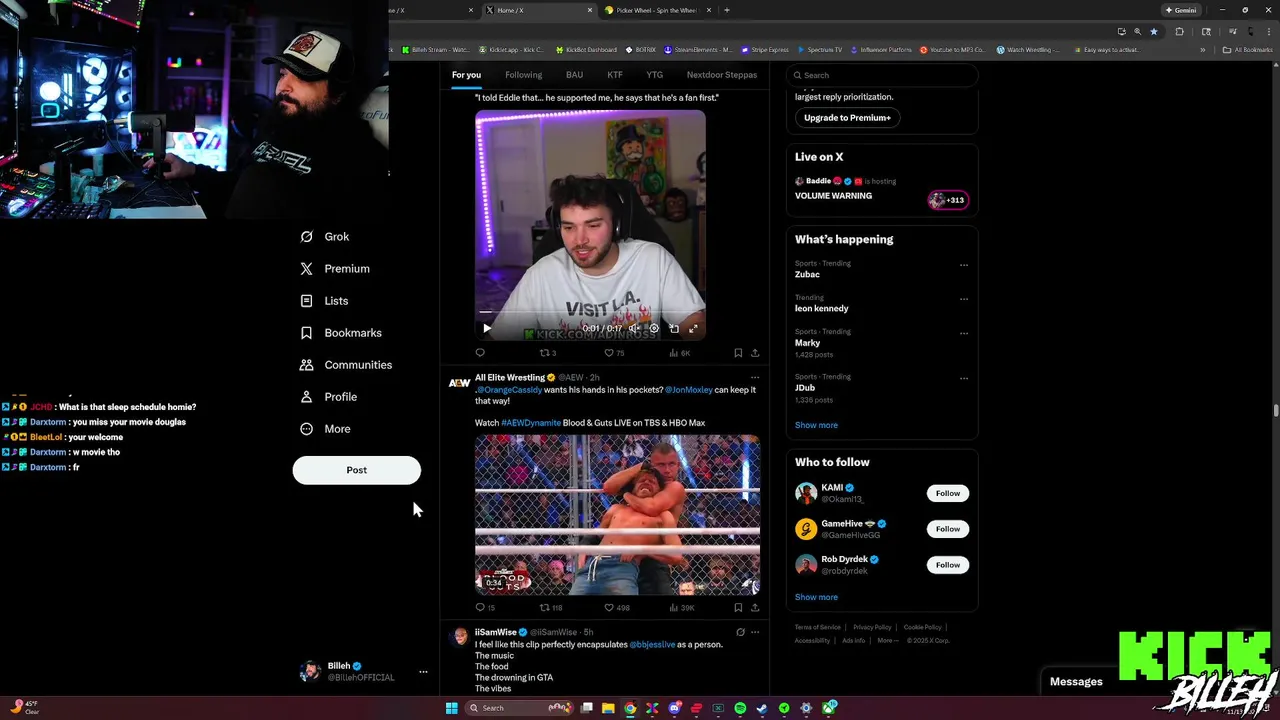
Task: Share the Adin Ross video post
Action: coord(755,353)
